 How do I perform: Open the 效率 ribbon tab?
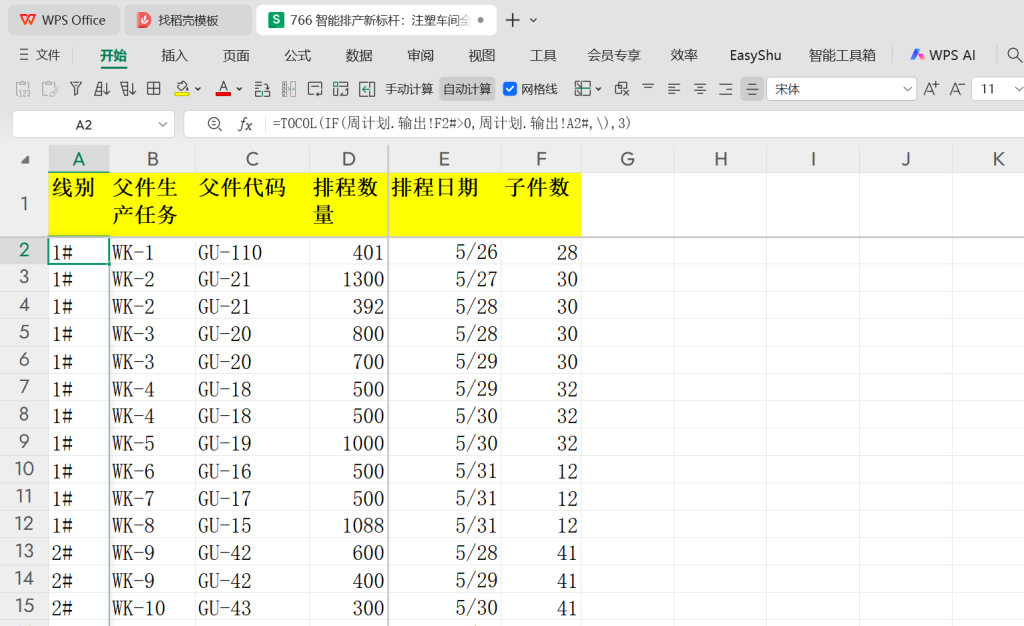(684, 55)
